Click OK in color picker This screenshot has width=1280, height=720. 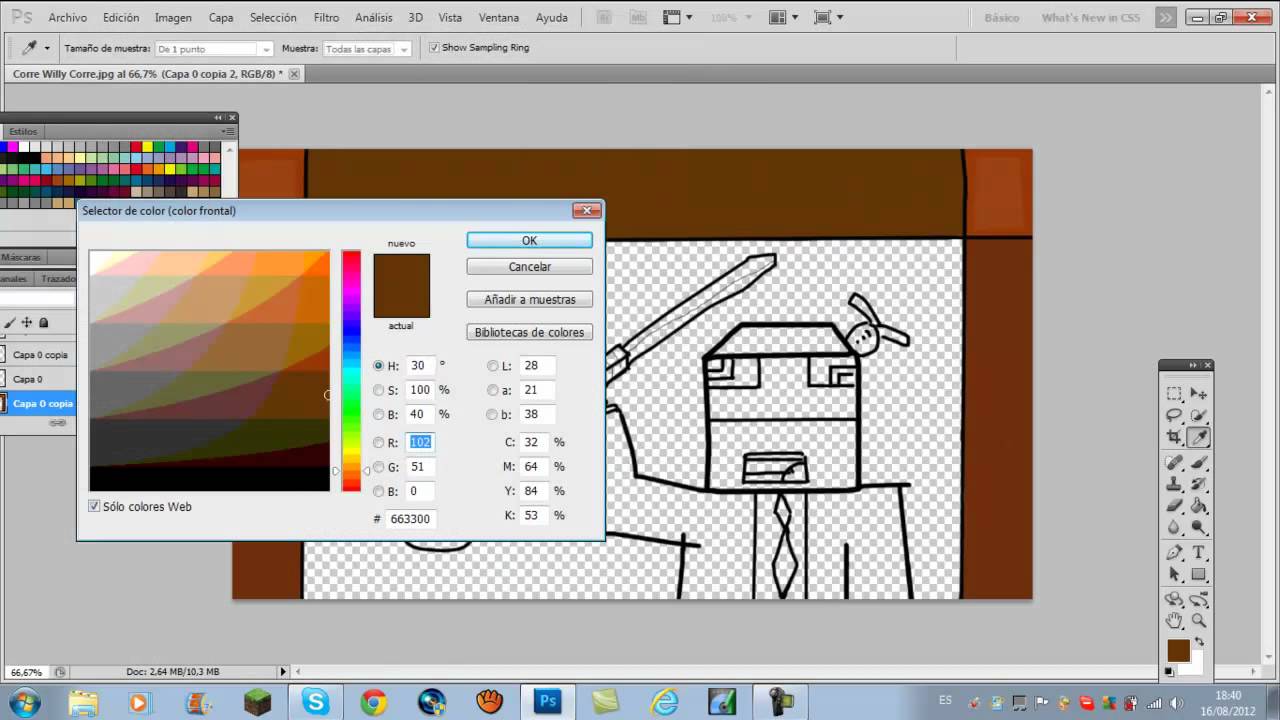pyautogui.click(x=529, y=240)
